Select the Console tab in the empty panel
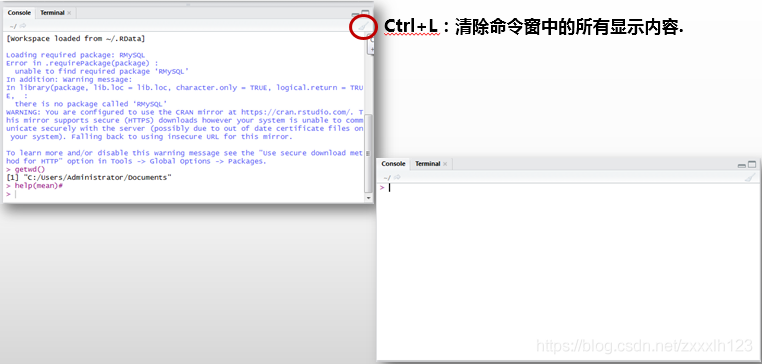Image resolution: width=762 pixels, height=364 pixels. pyautogui.click(x=393, y=164)
